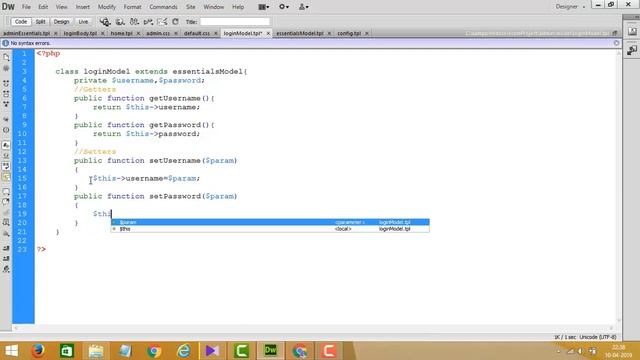The image size is (640, 360).
Task: Open the Open Documents list icon
Action: 6,57
